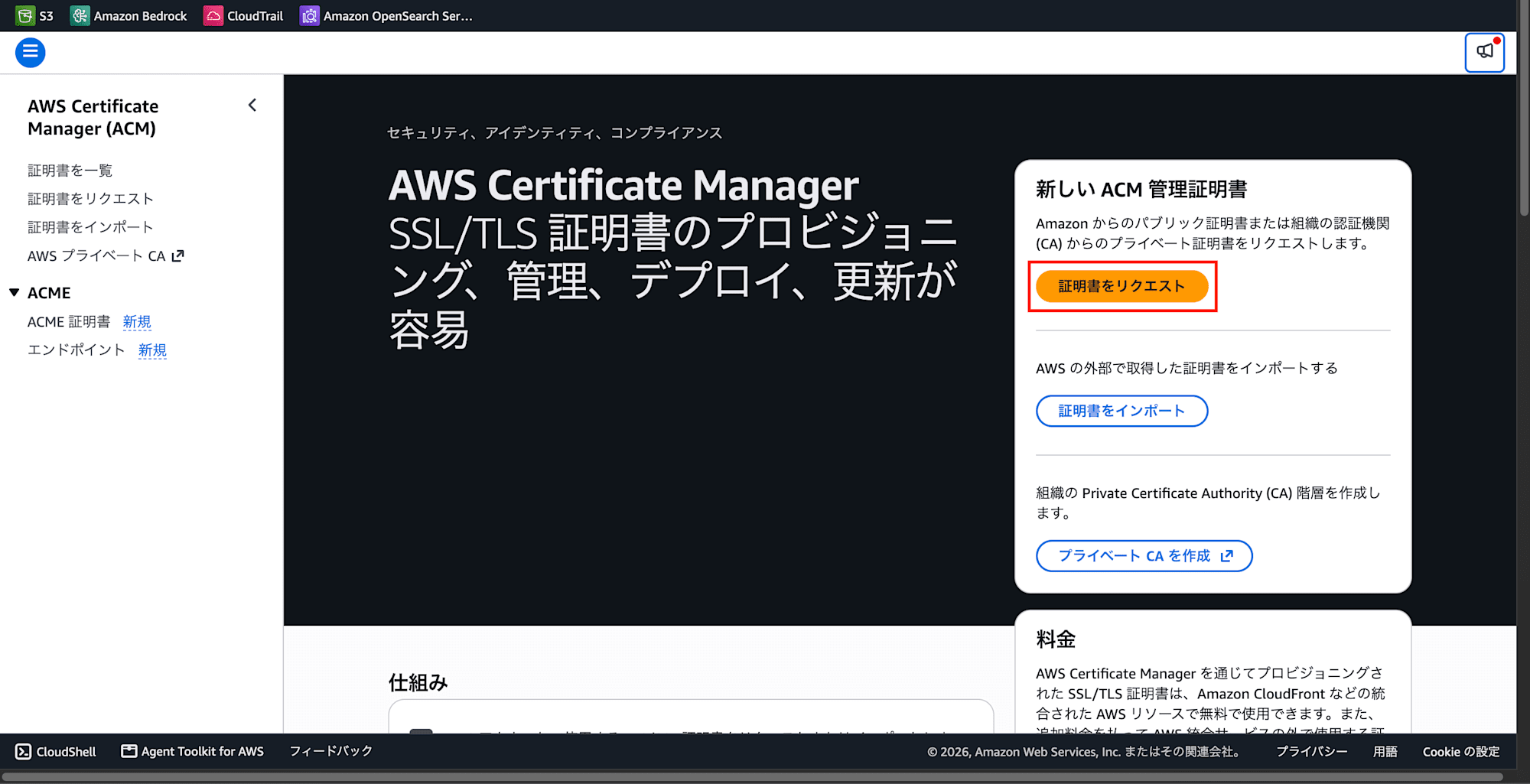Click the 証明書をインポート outlined button
Screen dimensions: 1530x784
click(1121, 411)
